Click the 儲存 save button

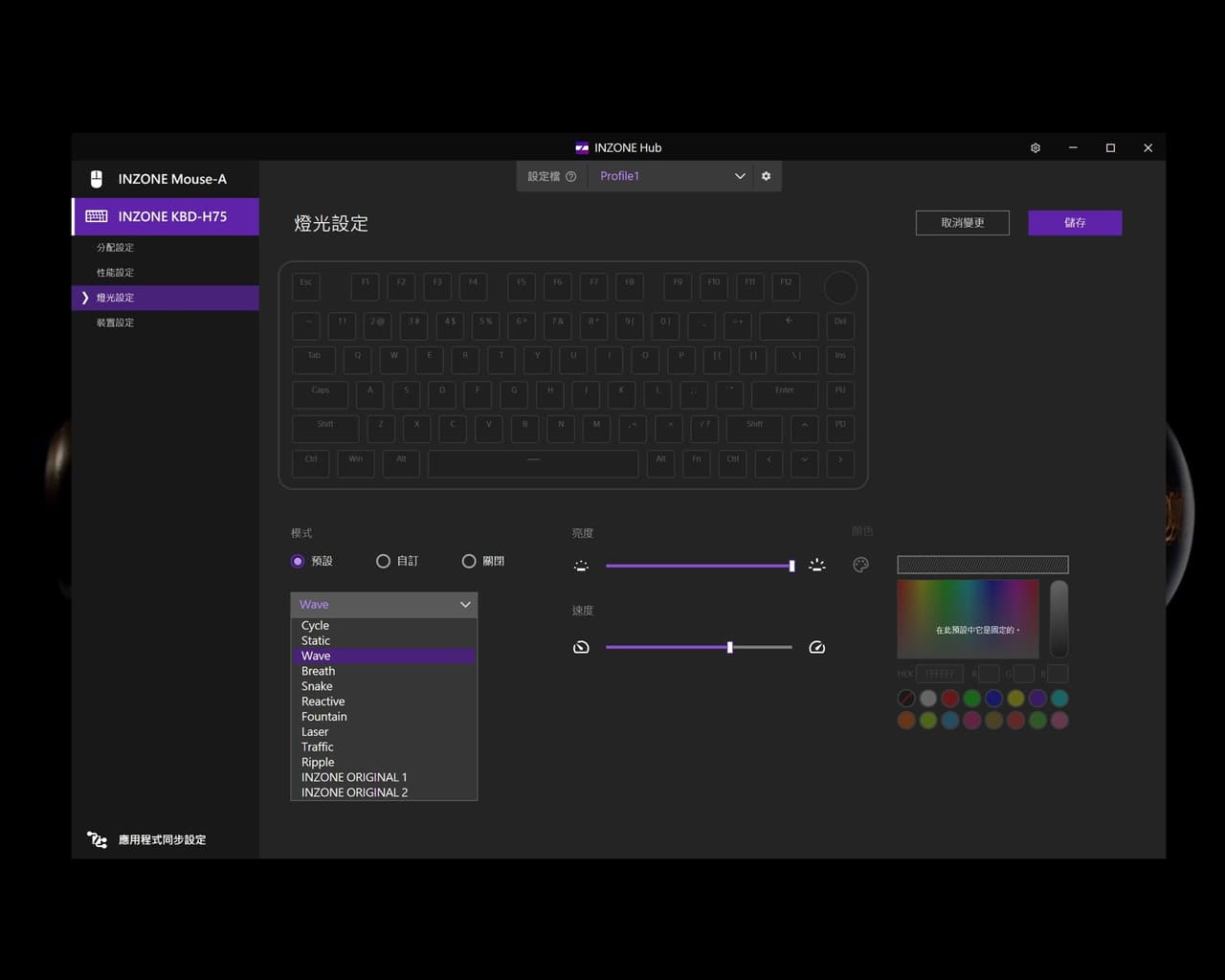1075,223
